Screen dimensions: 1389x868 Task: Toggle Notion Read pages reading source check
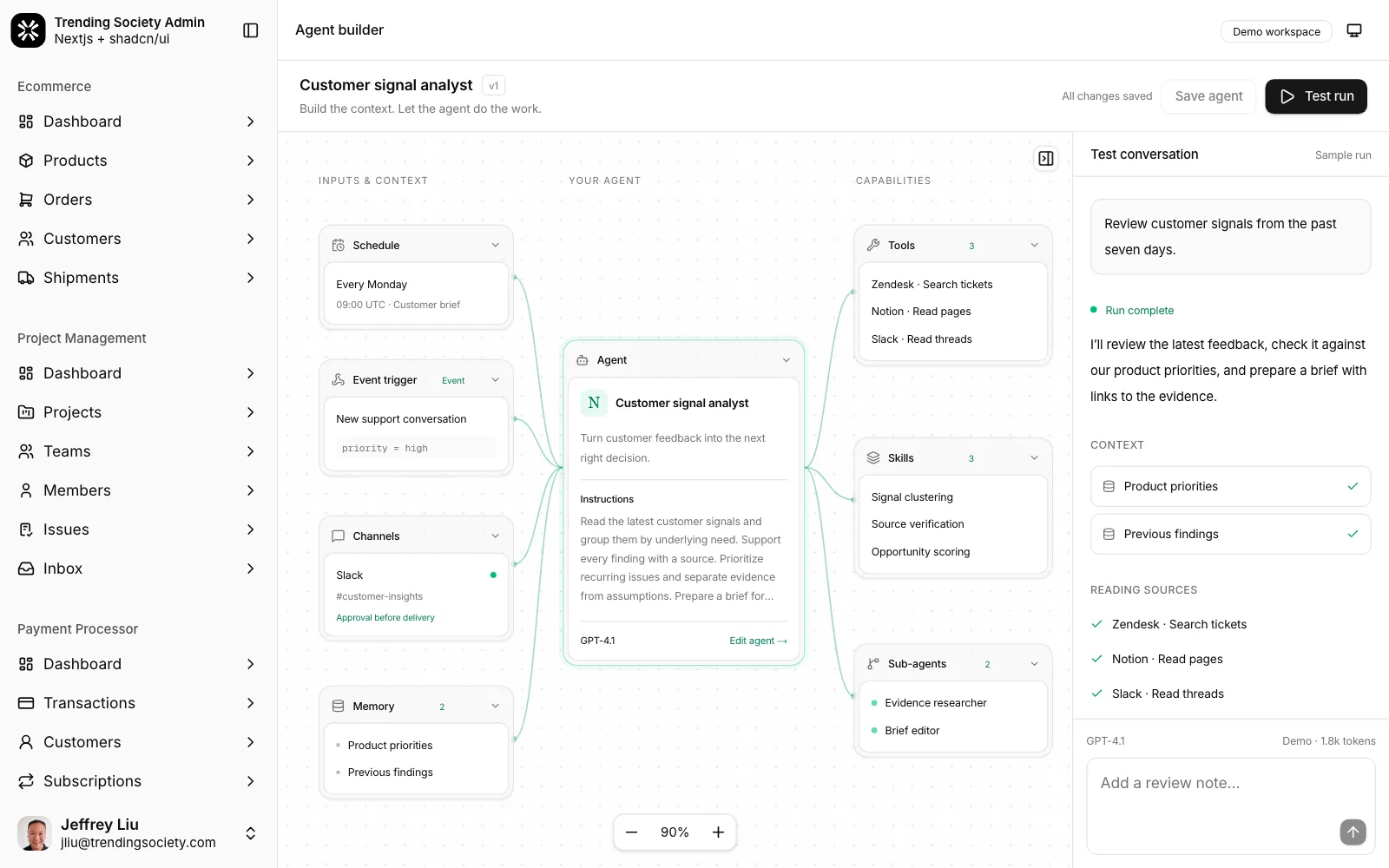pyautogui.click(x=1097, y=659)
